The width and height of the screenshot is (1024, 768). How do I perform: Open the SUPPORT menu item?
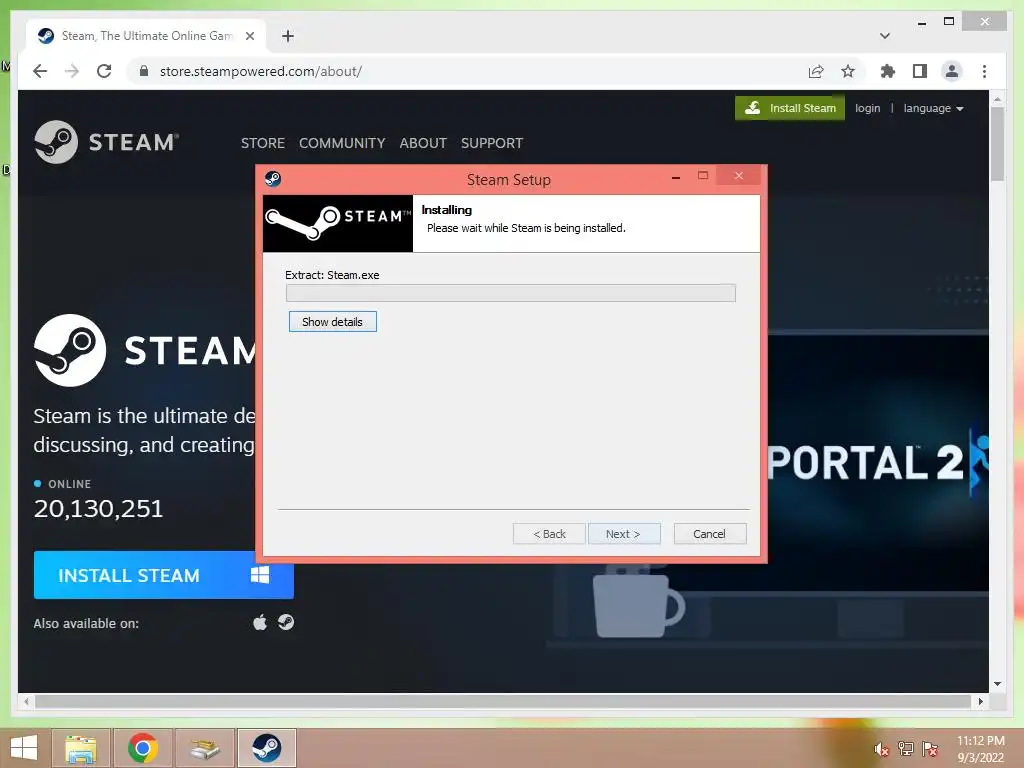[492, 143]
